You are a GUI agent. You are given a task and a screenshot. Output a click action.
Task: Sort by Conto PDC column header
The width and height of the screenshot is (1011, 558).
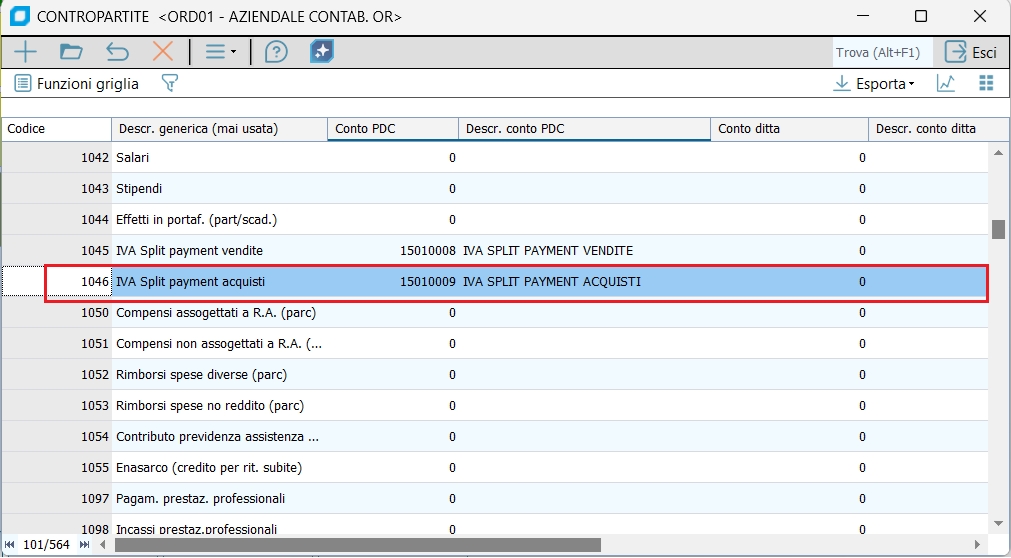[393, 129]
